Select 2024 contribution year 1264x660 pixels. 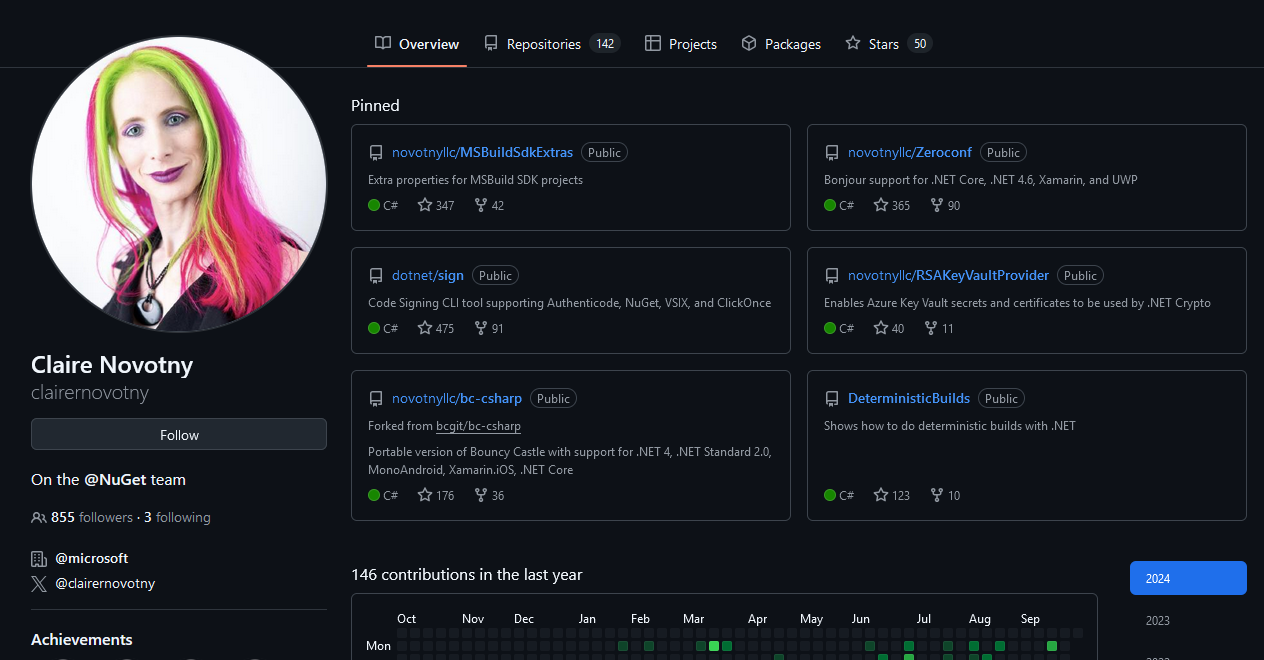click(x=1188, y=578)
